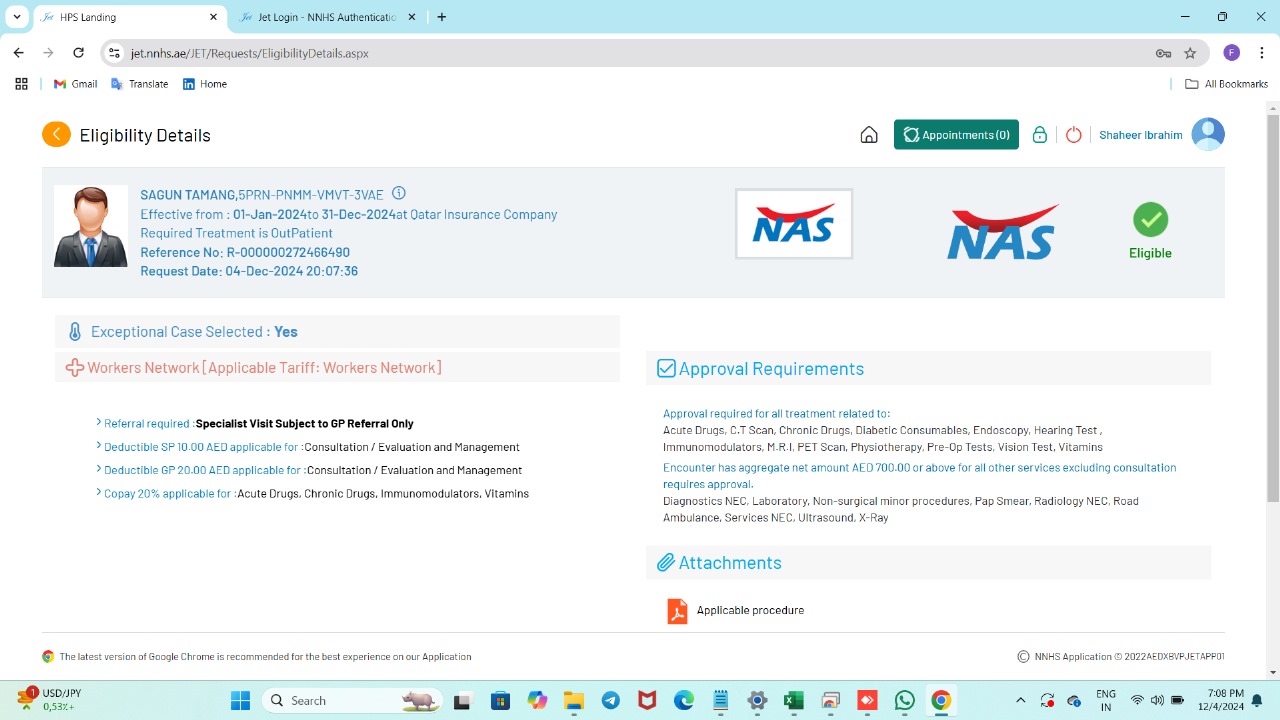Click the info icon beside member ID
Screen dimensions: 1280x720
point(399,194)
